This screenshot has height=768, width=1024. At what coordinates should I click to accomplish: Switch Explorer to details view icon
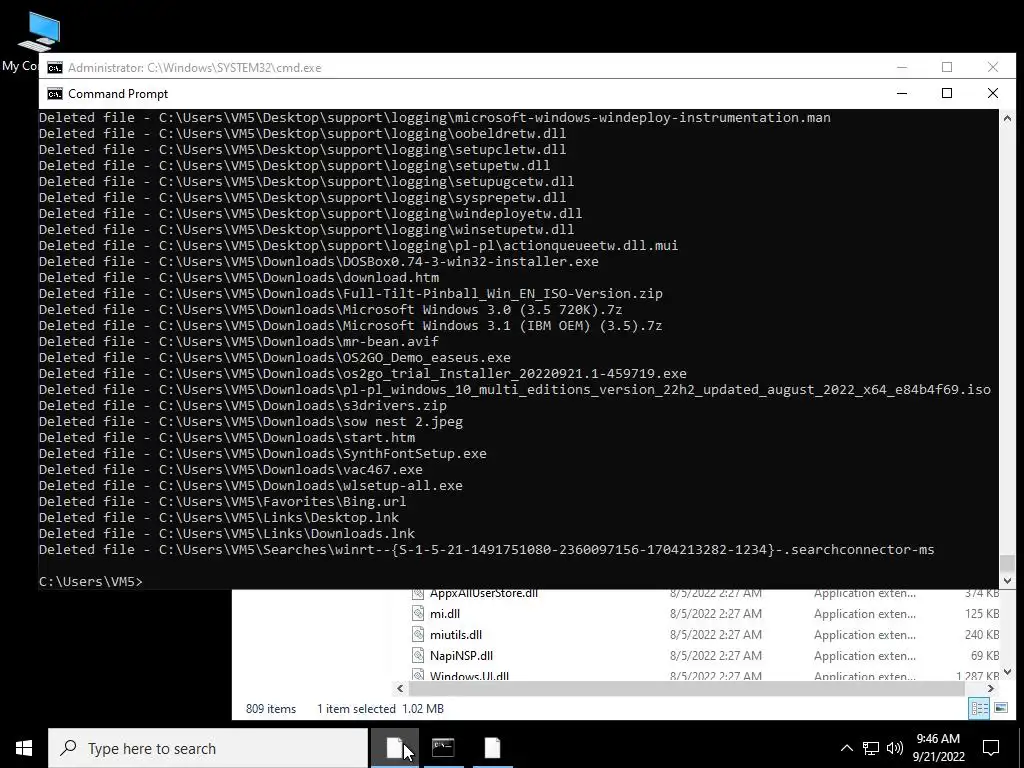coord(979,709)
